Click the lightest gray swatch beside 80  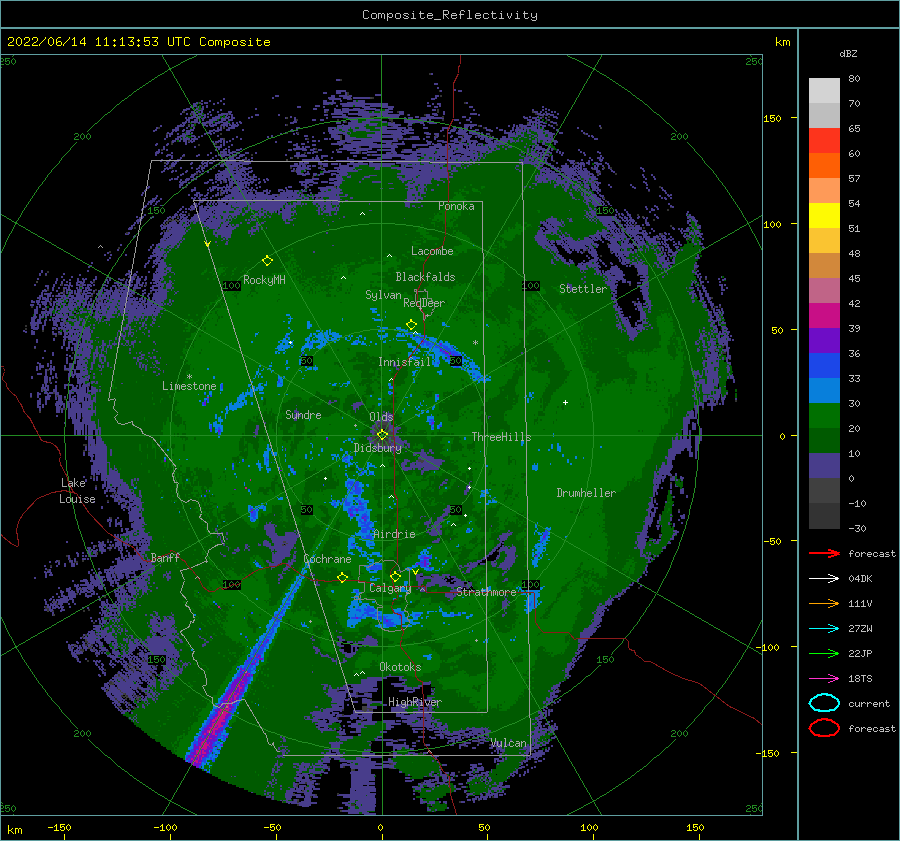[x=824, y=90]
